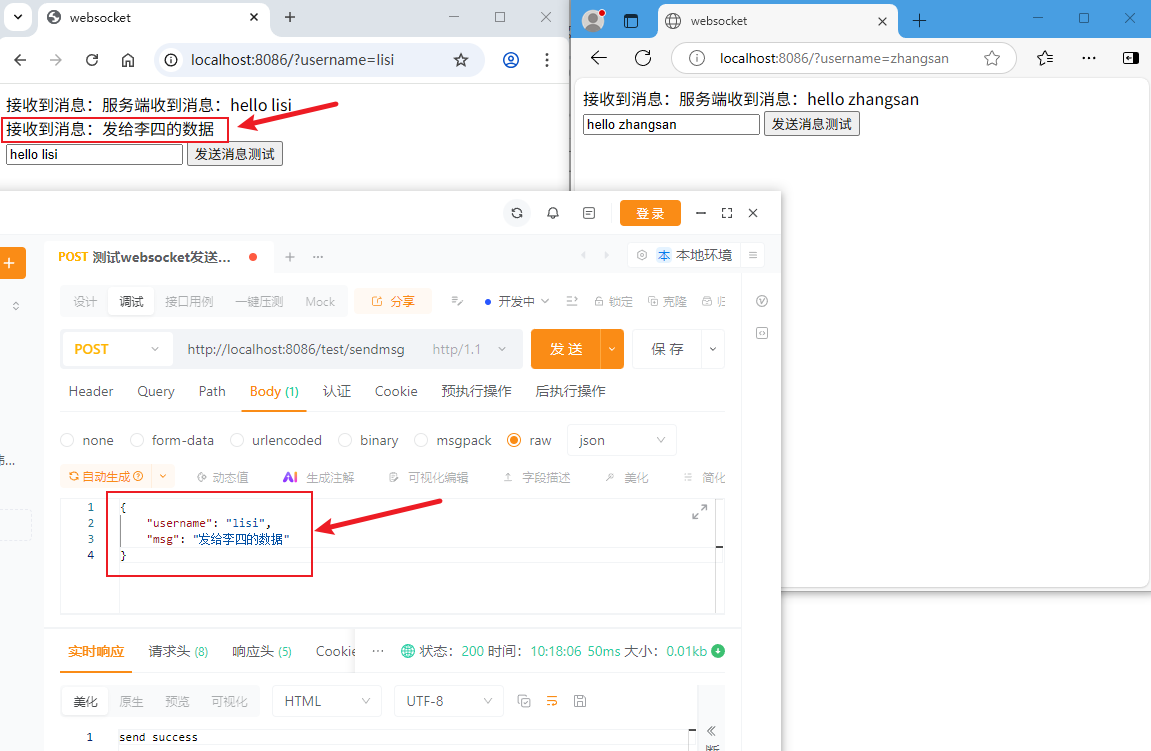Switch to 设计 mode tab

pyautogui.click(x=84, y=302)
